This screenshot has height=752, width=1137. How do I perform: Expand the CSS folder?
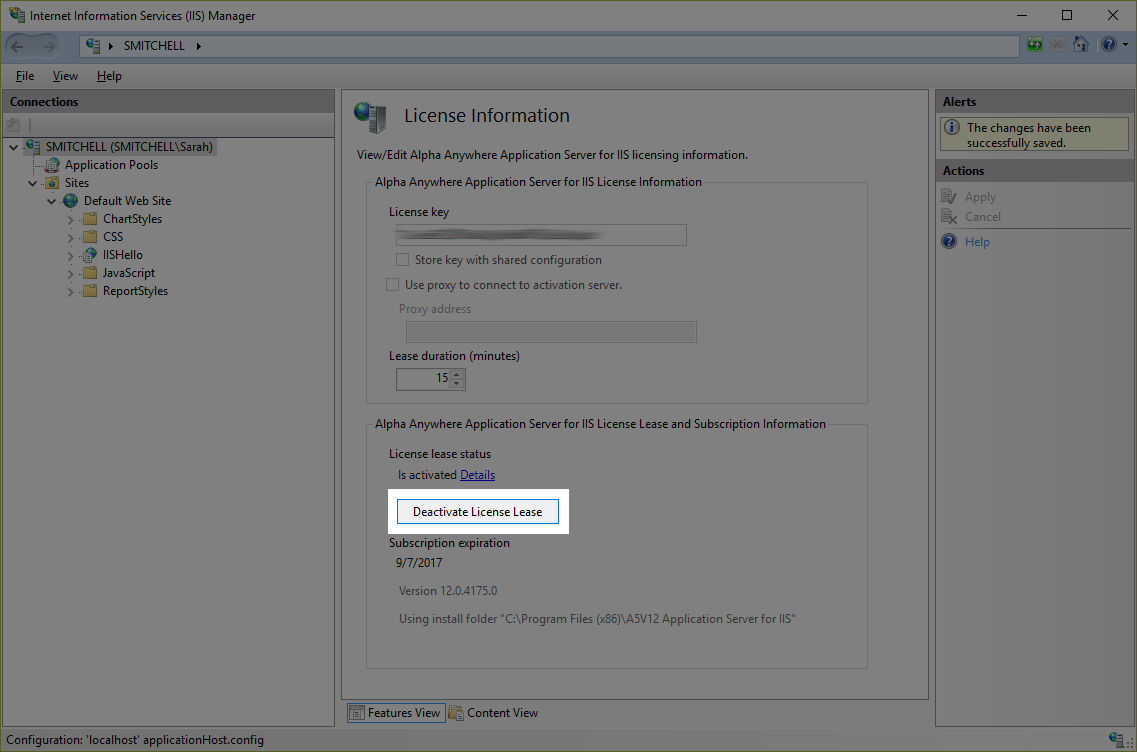70,238
